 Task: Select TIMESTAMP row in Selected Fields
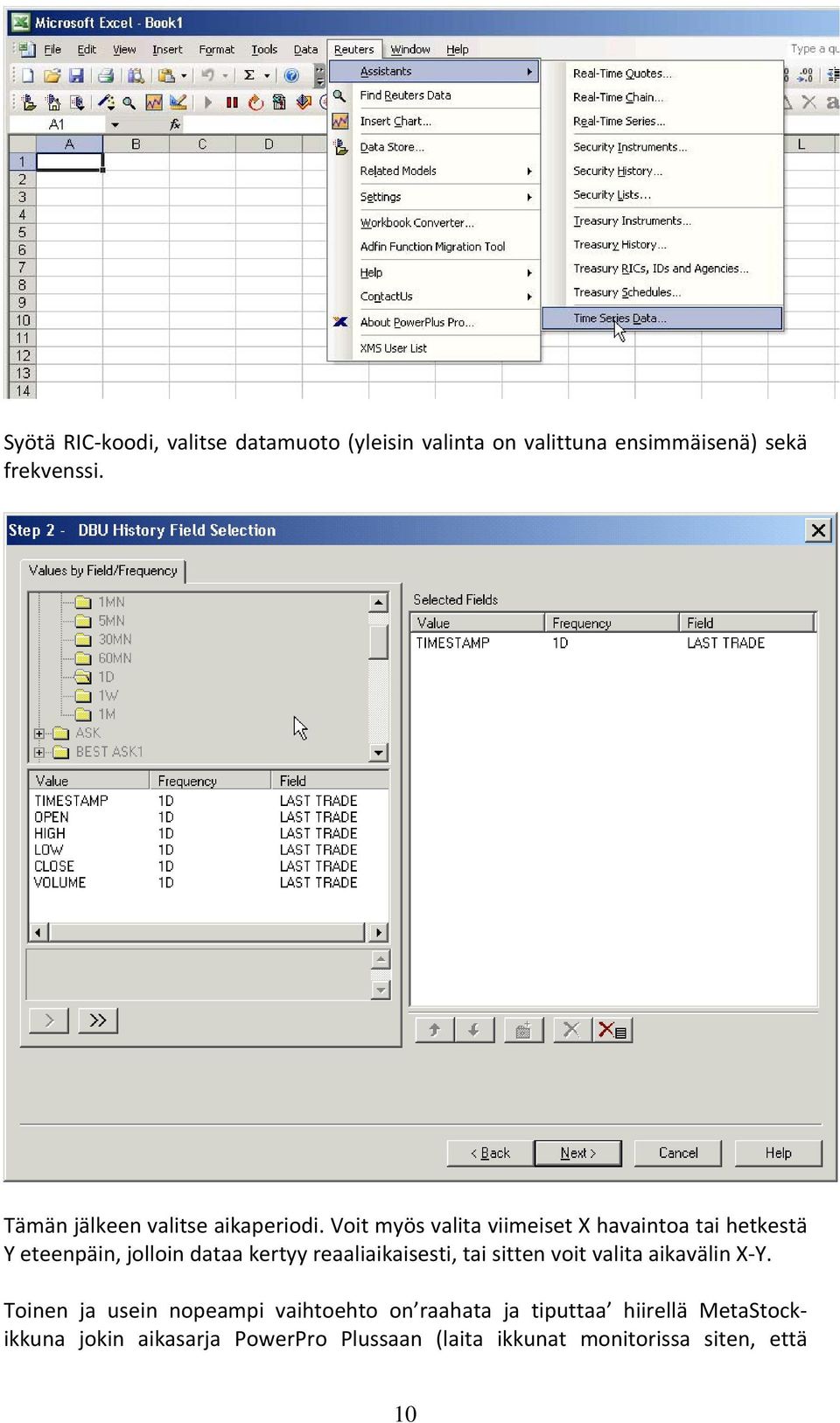click(x=612, y=643)
